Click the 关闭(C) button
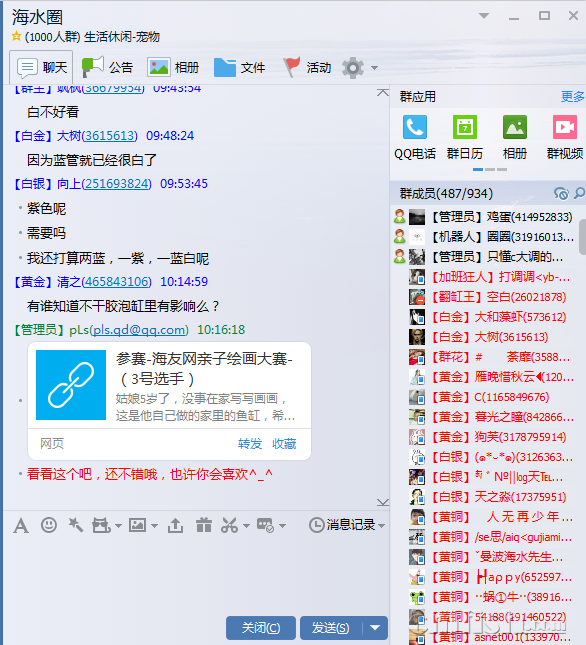586x645 pixels. [261, 628]
